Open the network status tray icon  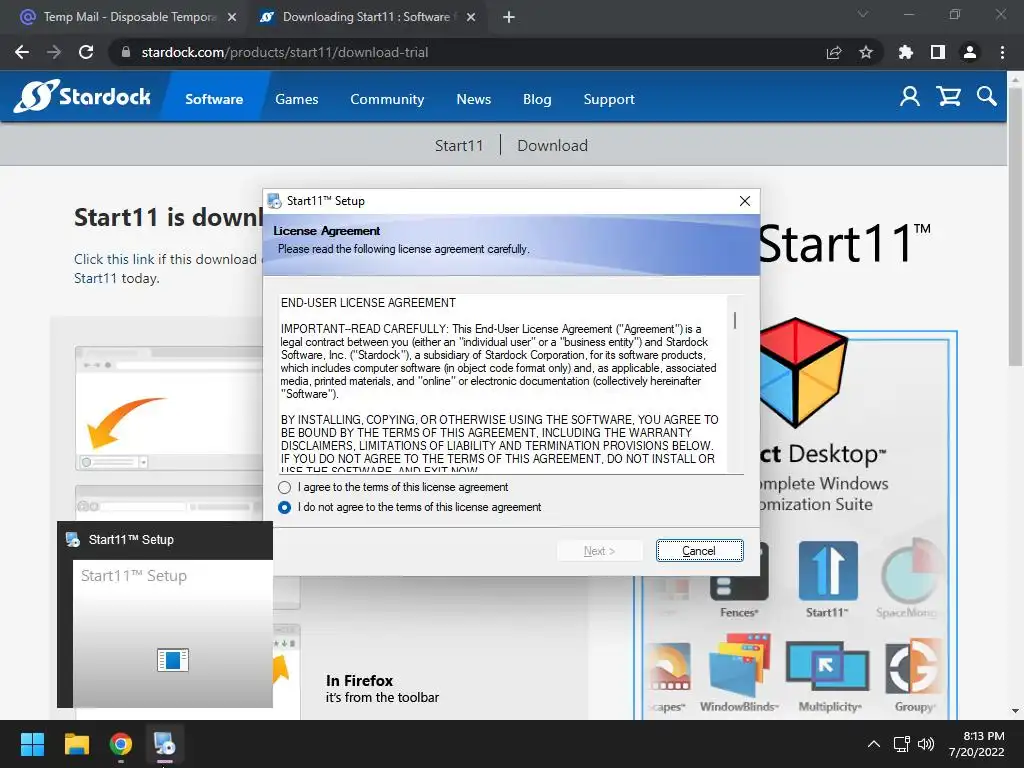pyautogui.click(x=902, y=744)
